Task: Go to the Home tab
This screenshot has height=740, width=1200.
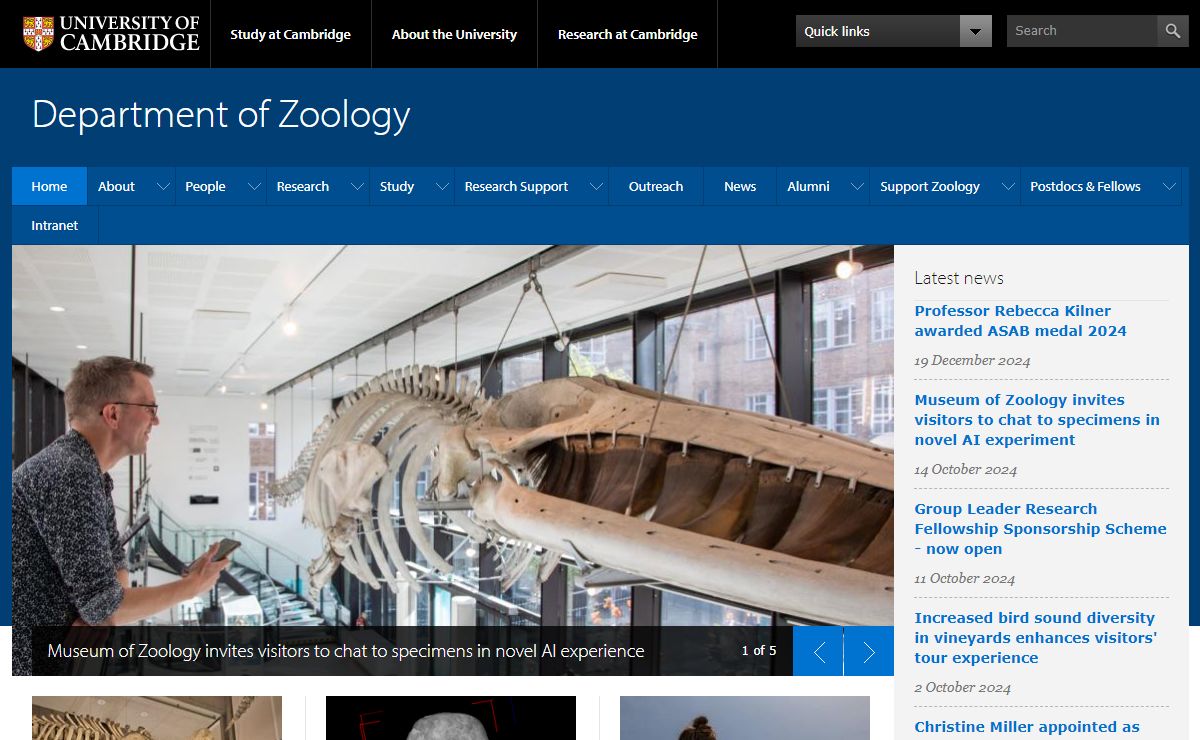Action: (x=49, y=187)
